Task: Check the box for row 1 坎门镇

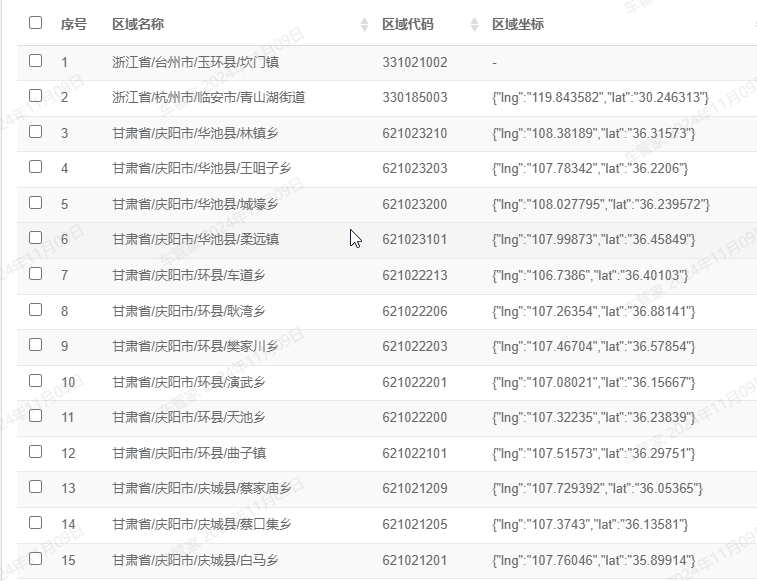Action: coord(36,61)
